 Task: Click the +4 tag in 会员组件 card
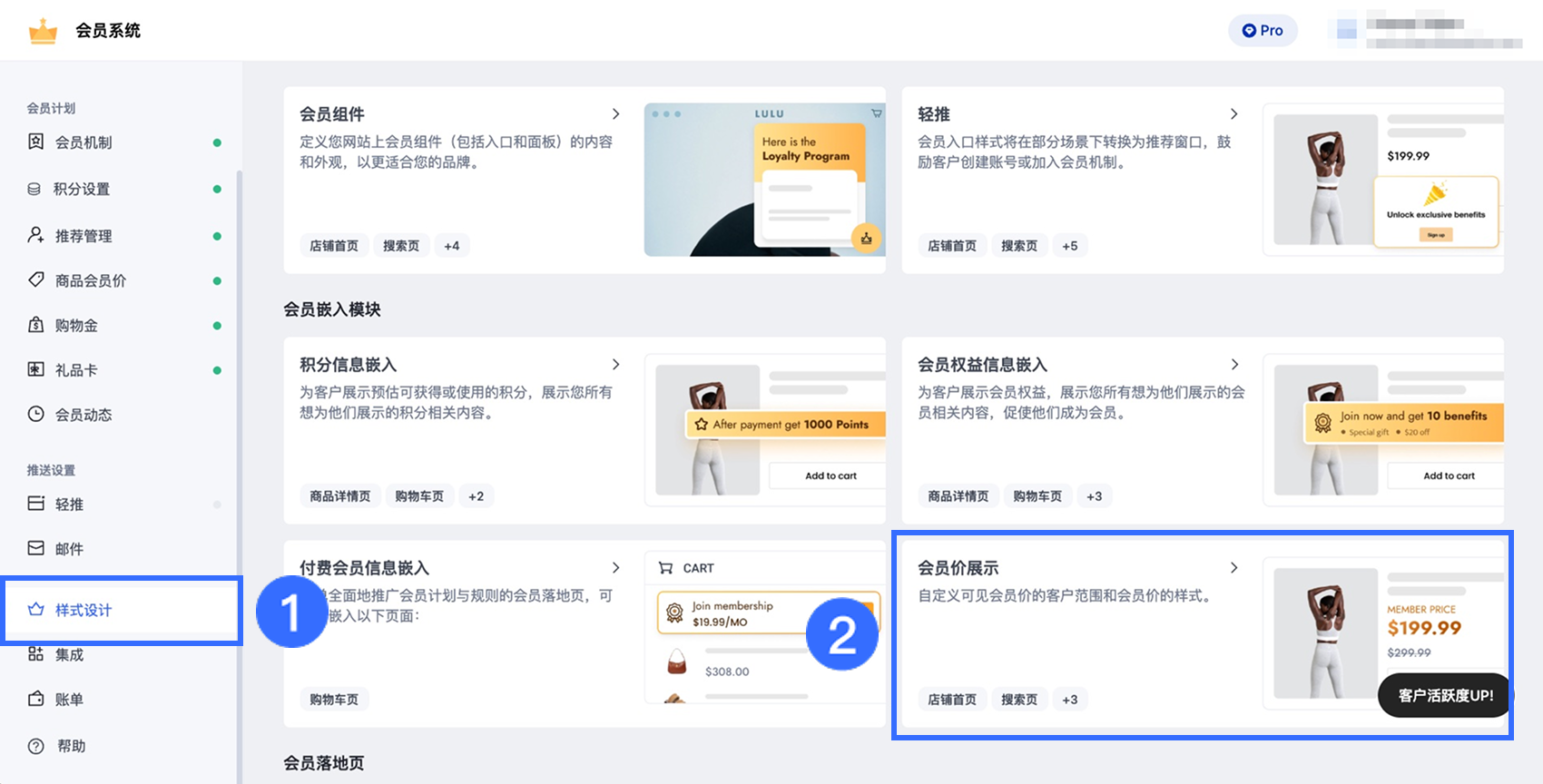tap(452, 246)
